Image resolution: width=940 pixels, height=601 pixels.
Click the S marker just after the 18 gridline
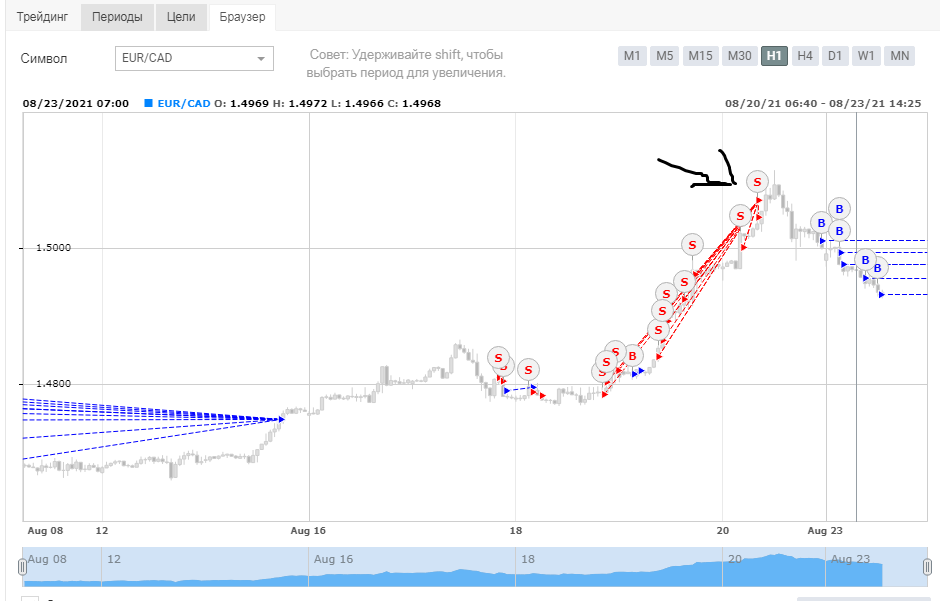tap(528, 370)
